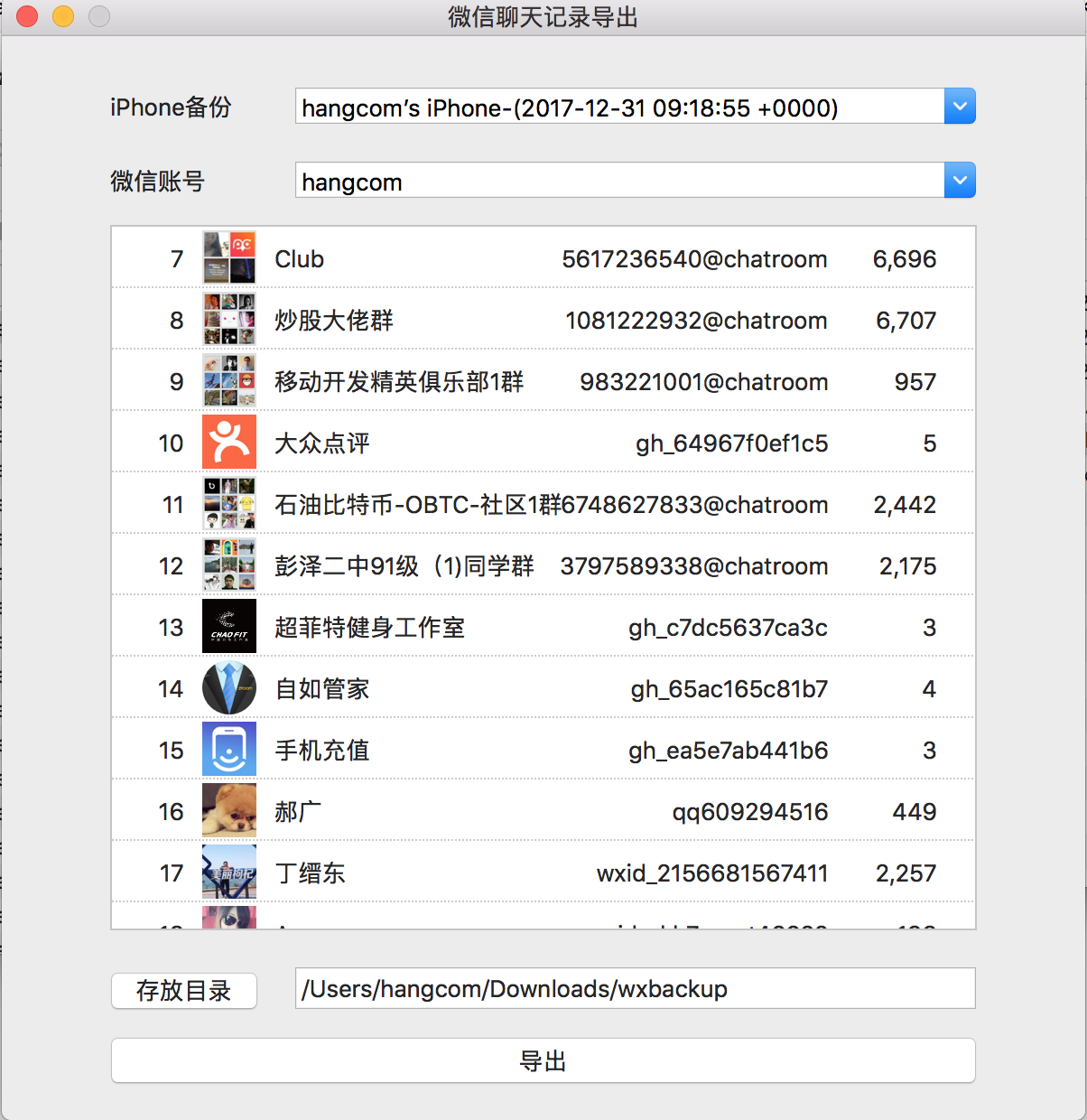Viewport: 1087px width, 1120px height.
Task: Click the 微信账号 label
Action: point(158,182)
